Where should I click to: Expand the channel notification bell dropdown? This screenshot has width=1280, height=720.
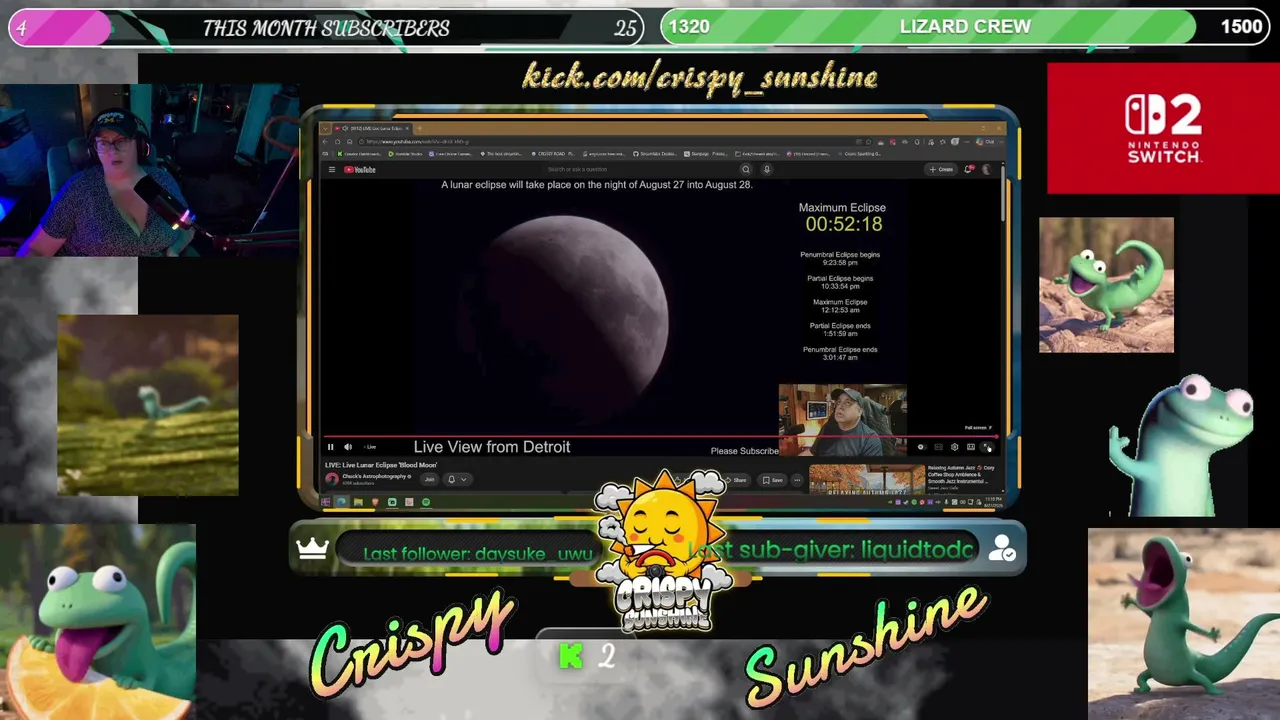pyautogui.click(x=457, y=479)
